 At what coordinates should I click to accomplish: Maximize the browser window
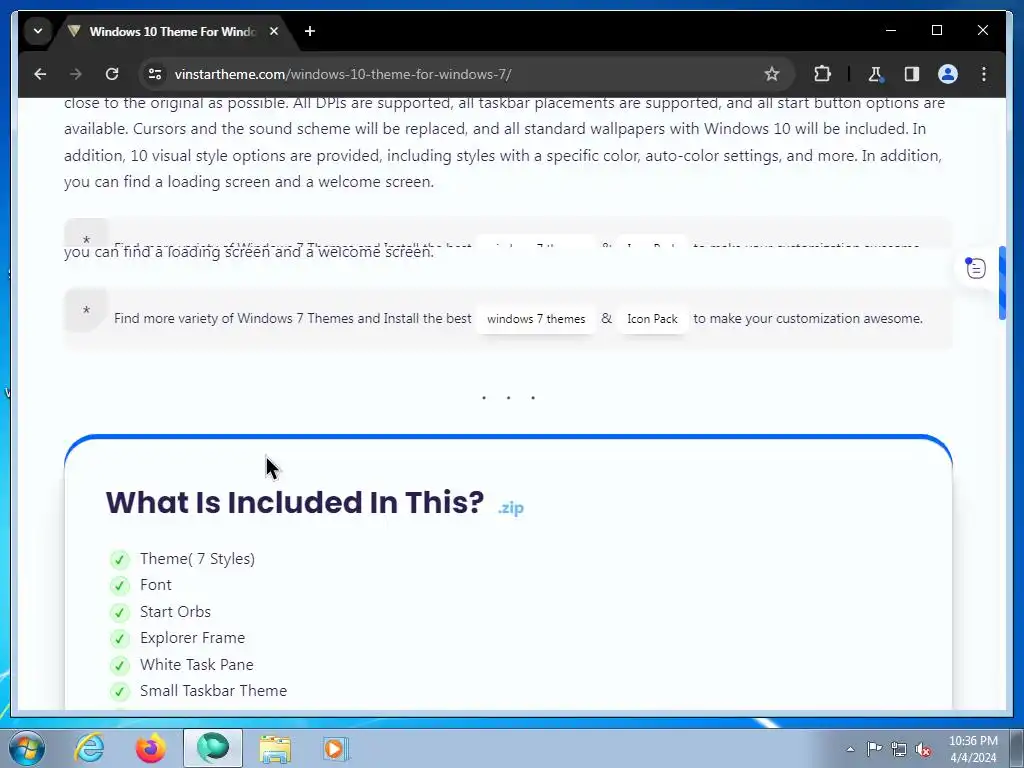tap(936, 30)
